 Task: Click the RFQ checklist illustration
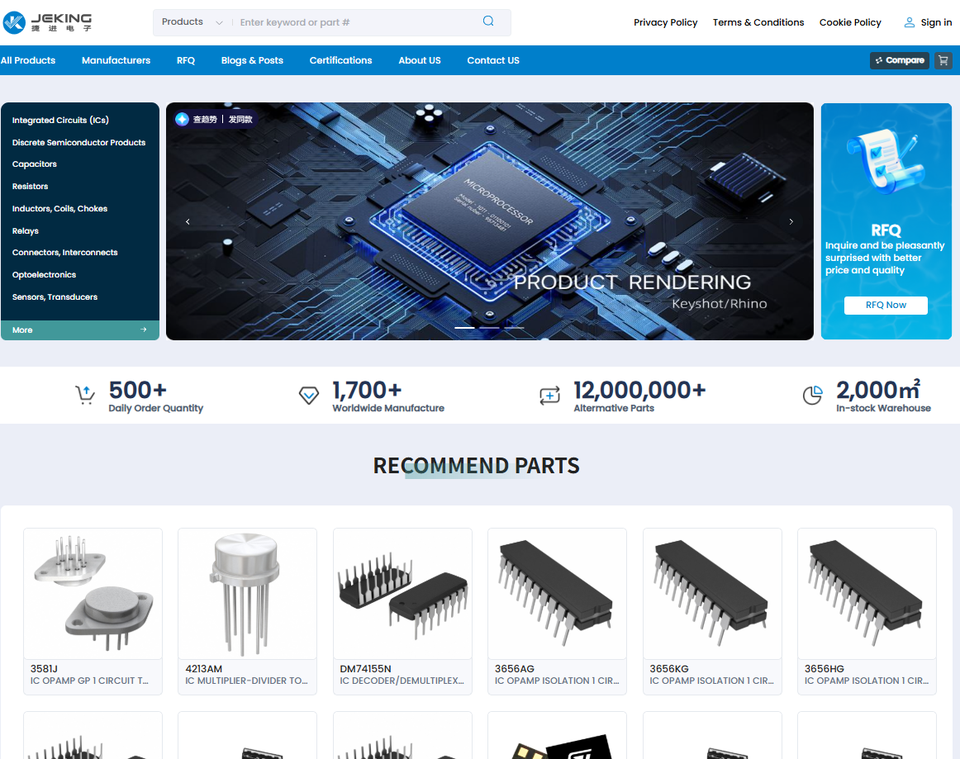tap(885, 160)
